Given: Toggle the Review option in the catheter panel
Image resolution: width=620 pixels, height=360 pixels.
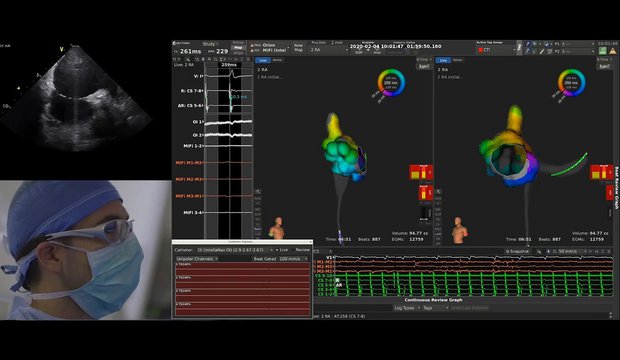Looking at the screenshot, I should 302,250.
